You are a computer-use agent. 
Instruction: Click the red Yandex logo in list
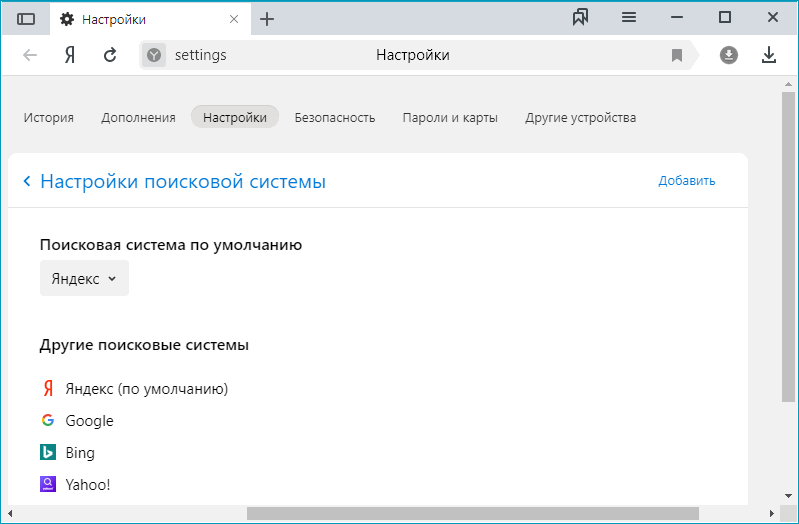(x=48, y=388)
